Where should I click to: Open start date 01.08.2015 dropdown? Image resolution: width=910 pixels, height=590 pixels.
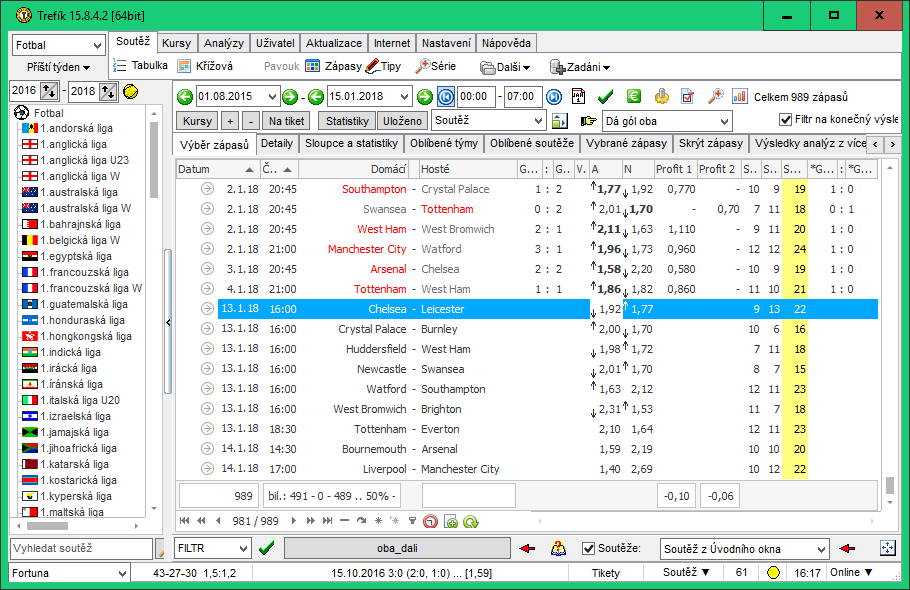click(x=272, y=97)
